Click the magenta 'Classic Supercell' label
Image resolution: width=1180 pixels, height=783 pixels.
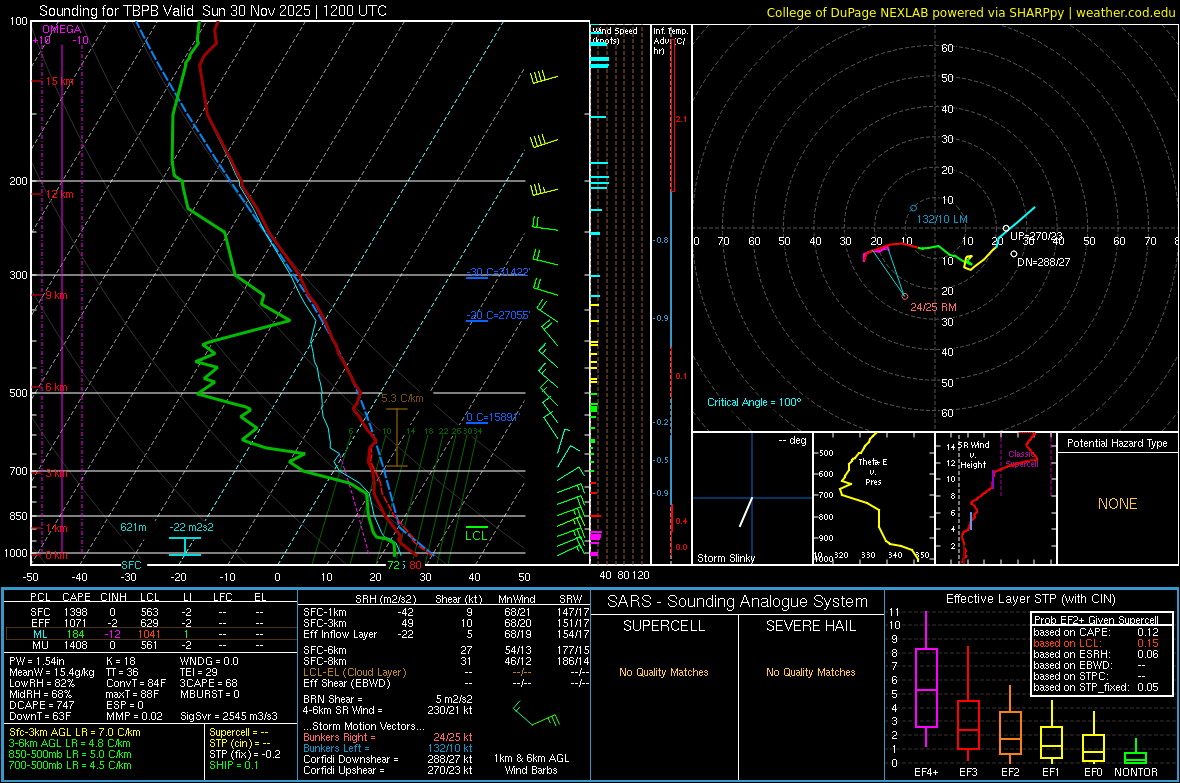point(1023,459)
